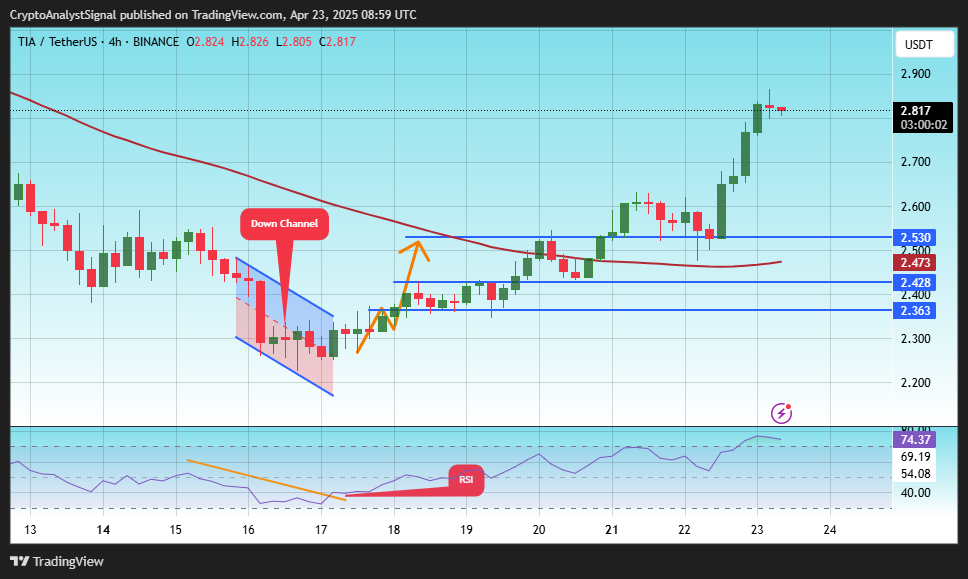968x579 pixels.
Task: Click the date 18 on time axis
Action: coord(394,530)
